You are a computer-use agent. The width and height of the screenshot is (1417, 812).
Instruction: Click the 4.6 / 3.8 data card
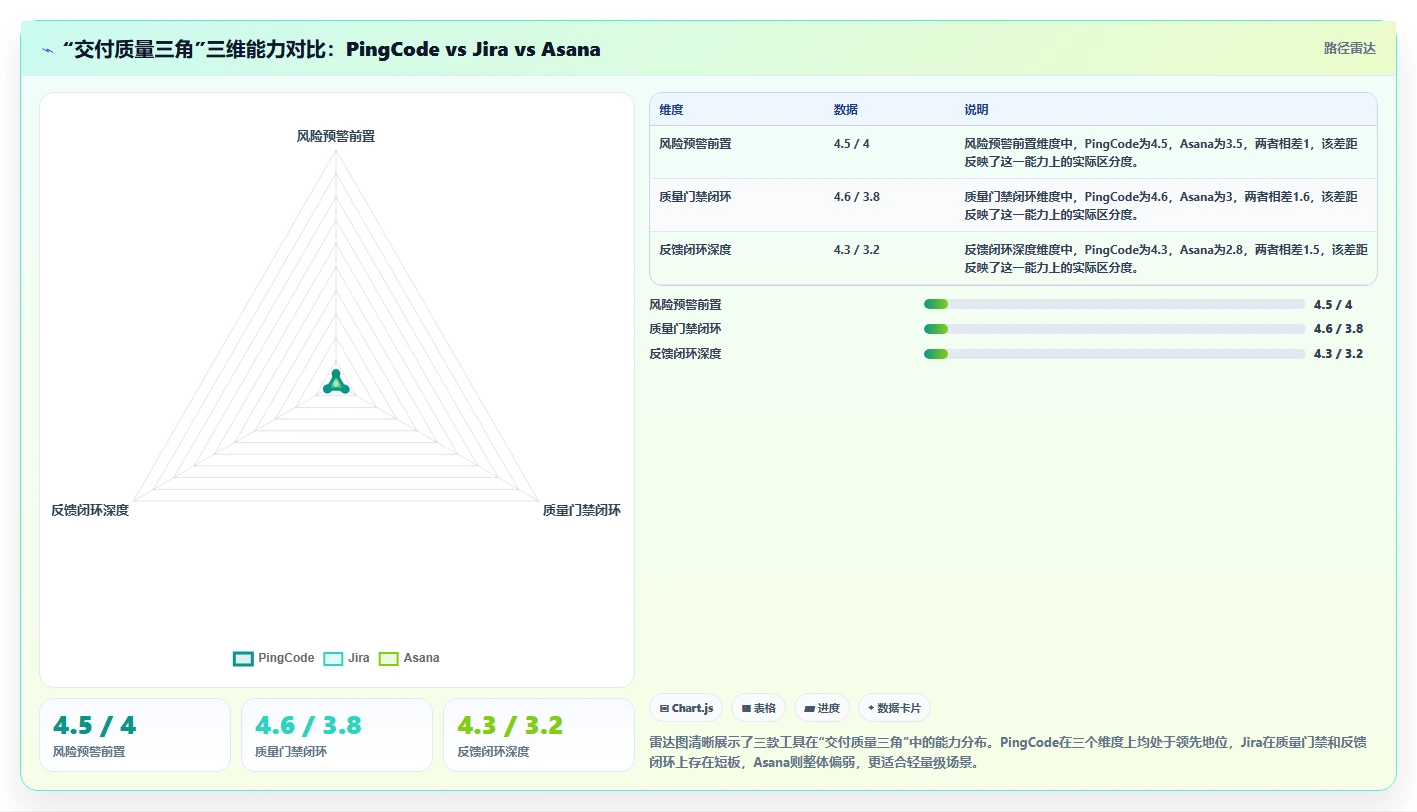337,735
